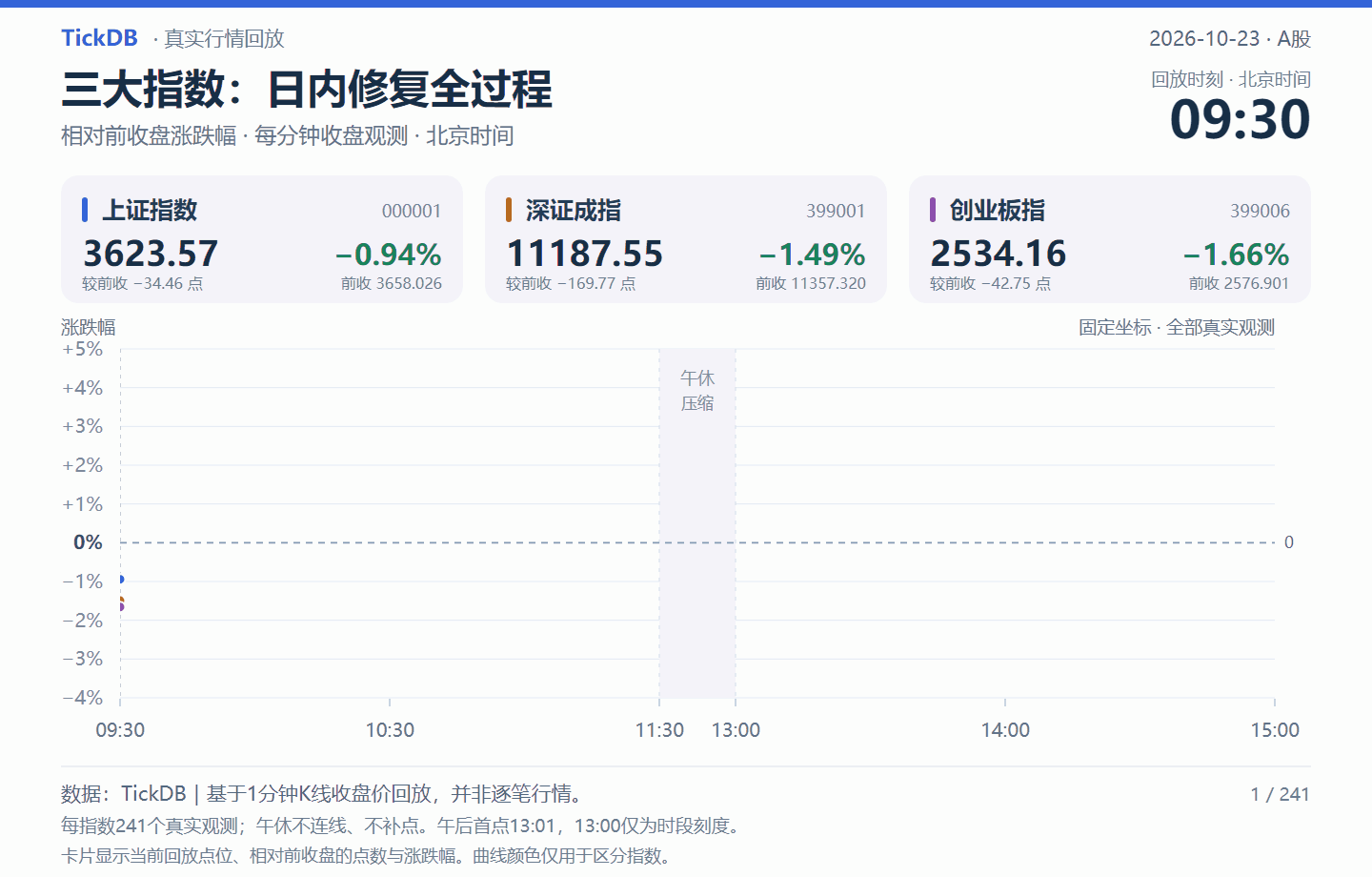Image resolution: width=1372 pixels, height=877 pixels.
Task: Click the value '11187.55'
Action: pyautogui.click(x=585, y=254)
